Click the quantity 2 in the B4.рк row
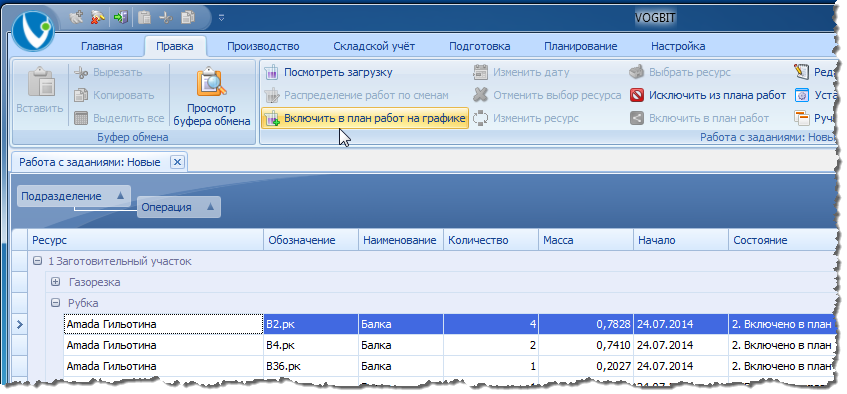 click(x=491, y=345)
